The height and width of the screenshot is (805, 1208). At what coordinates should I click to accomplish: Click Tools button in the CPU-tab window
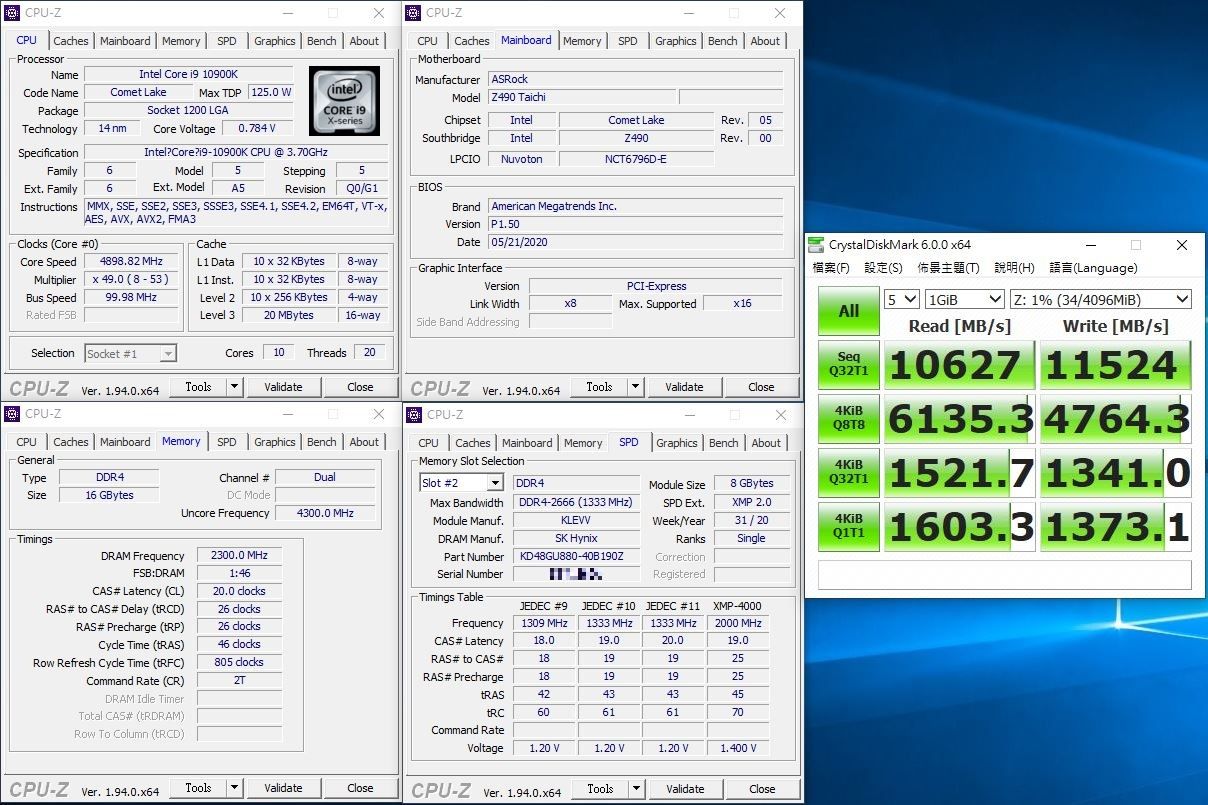[x=198, y=387]
